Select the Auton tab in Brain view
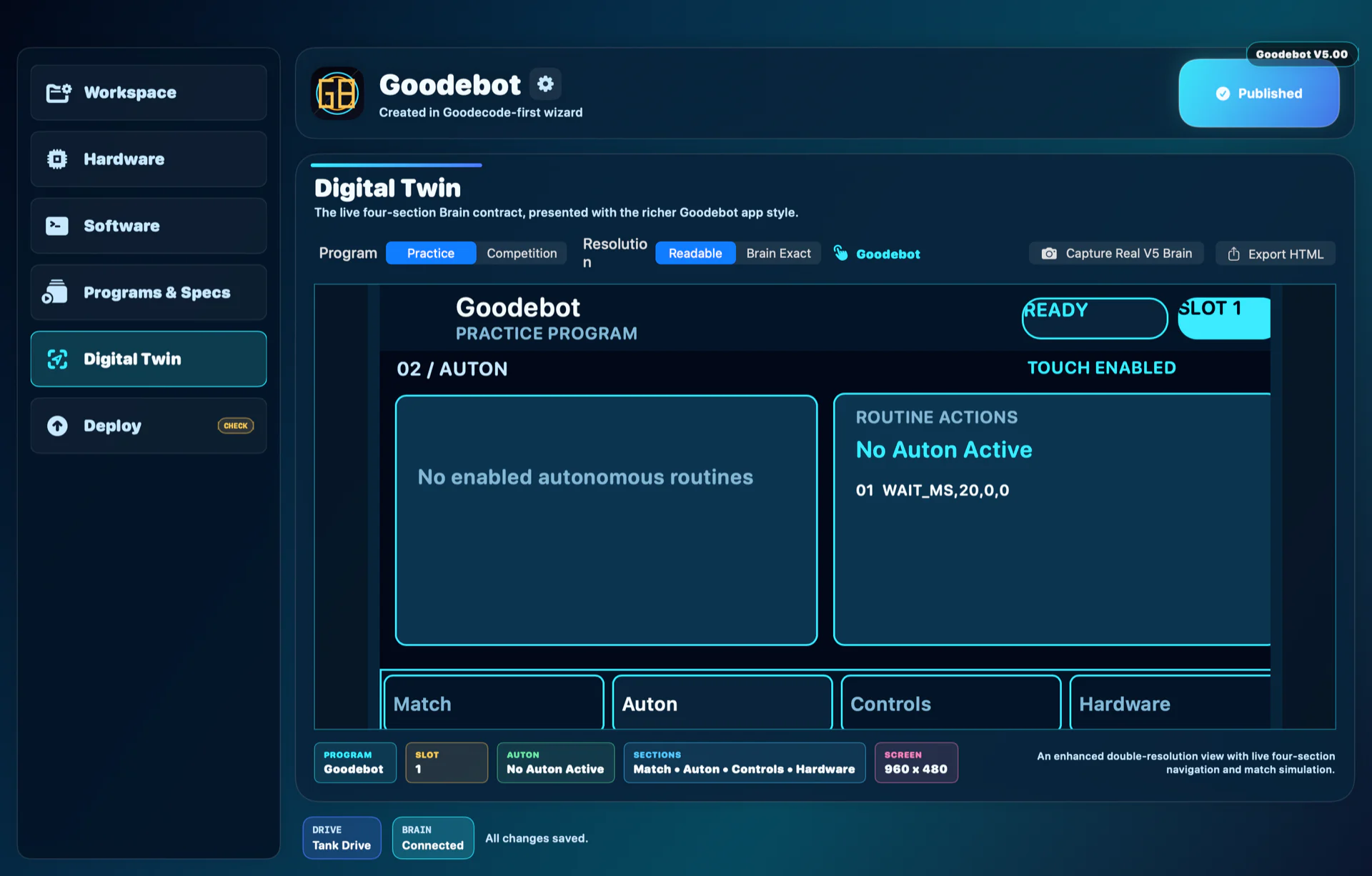Image resolution: width=1372 pixels, height=876 pixels. coord(722,703)
